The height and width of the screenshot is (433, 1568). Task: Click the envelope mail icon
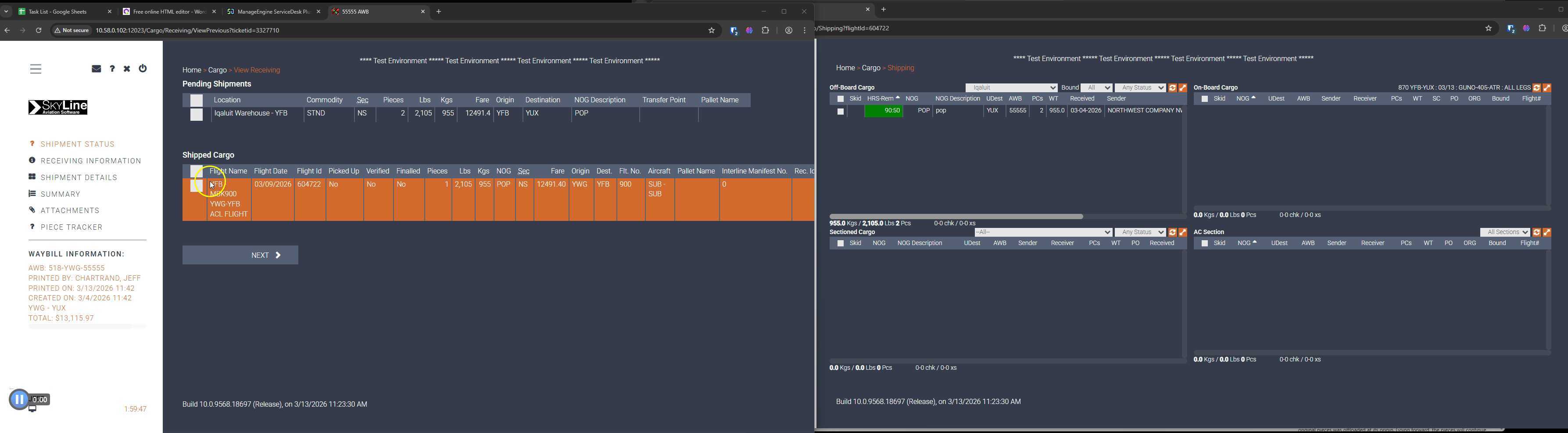[96, 69]
